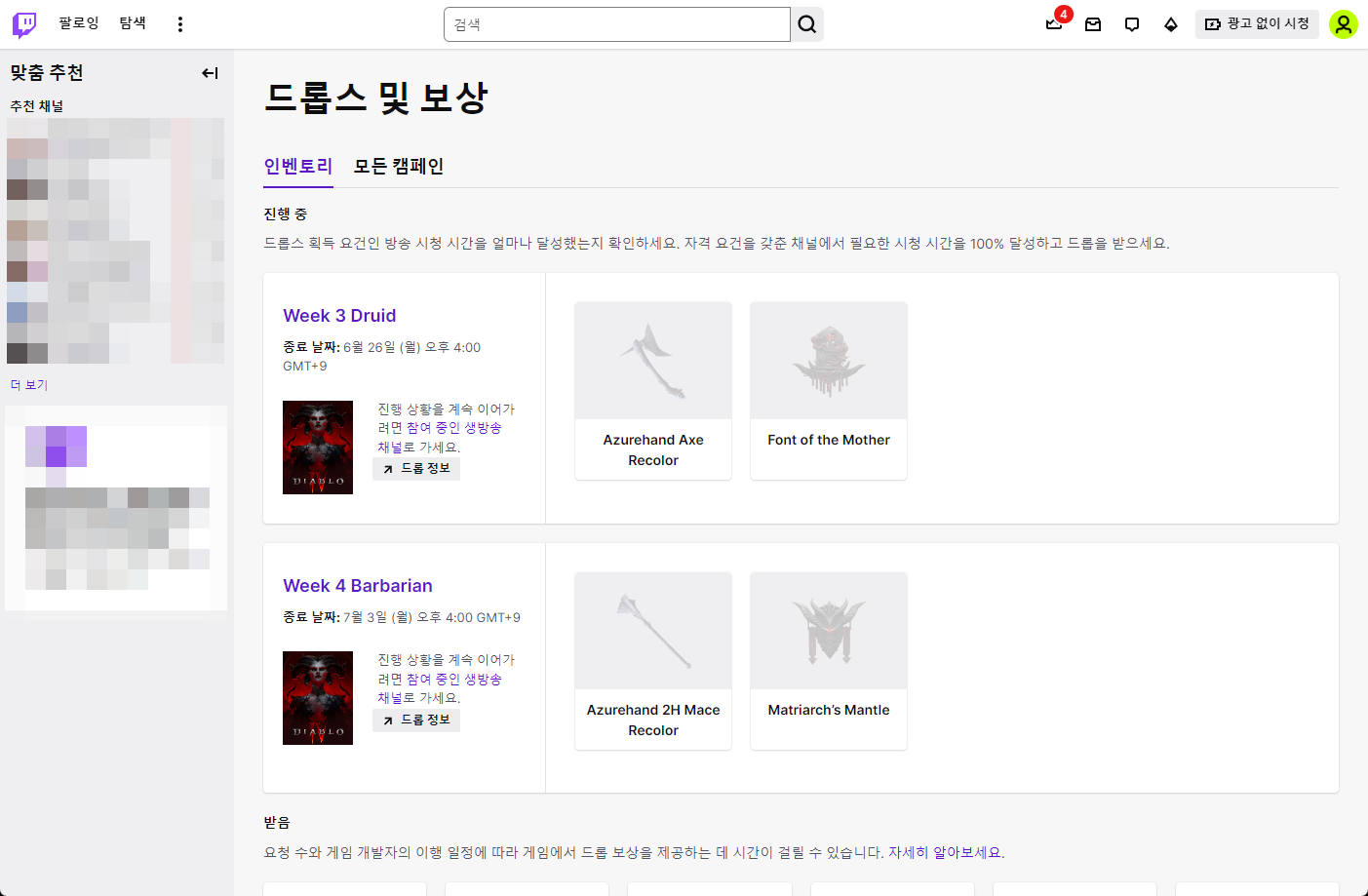Viewport: 1368px width, 896px height.
Task: Click the 추천 채널 sidebar label
Action: point(37,106)
